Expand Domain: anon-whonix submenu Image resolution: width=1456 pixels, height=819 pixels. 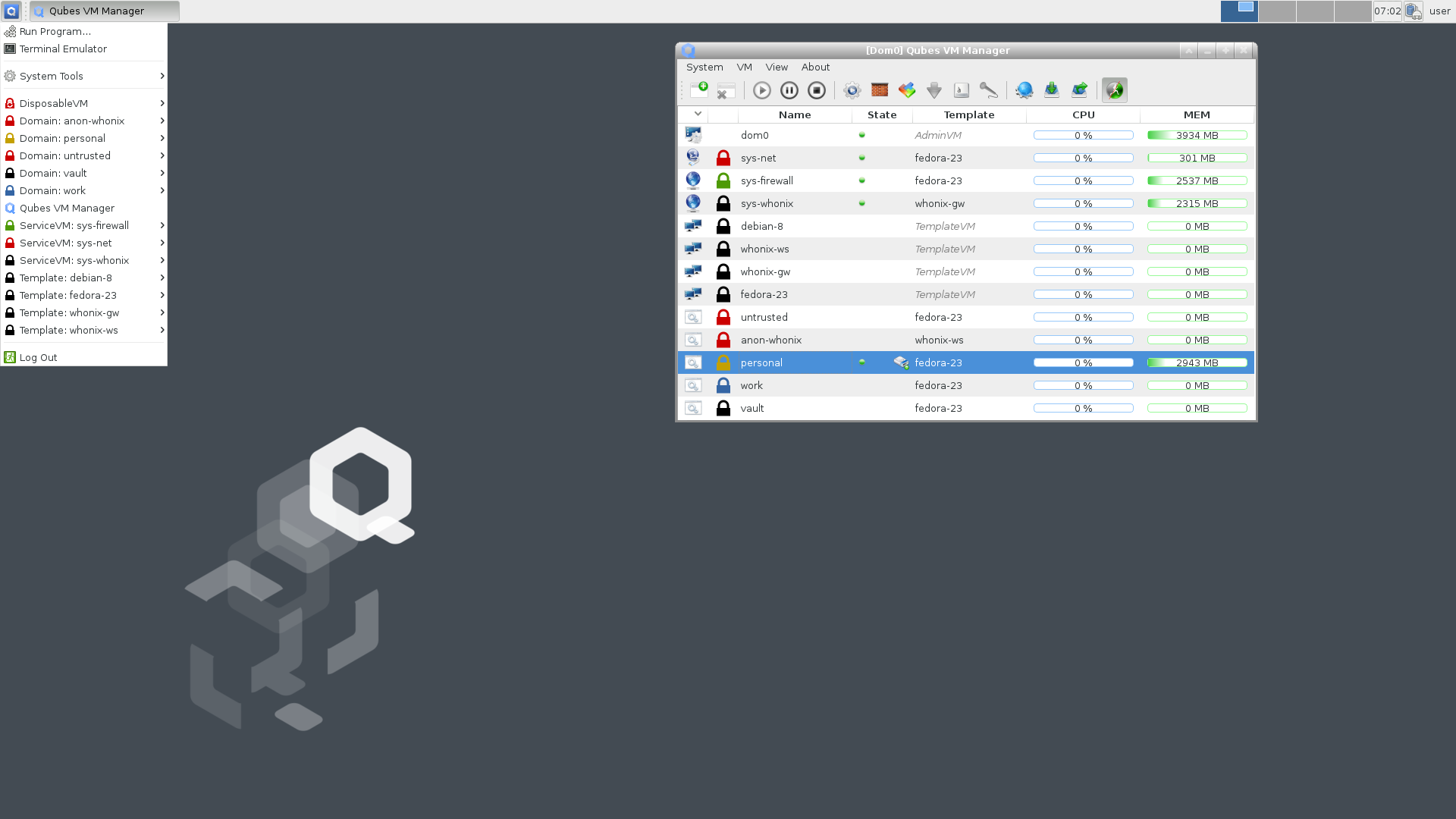click(83, 121)
